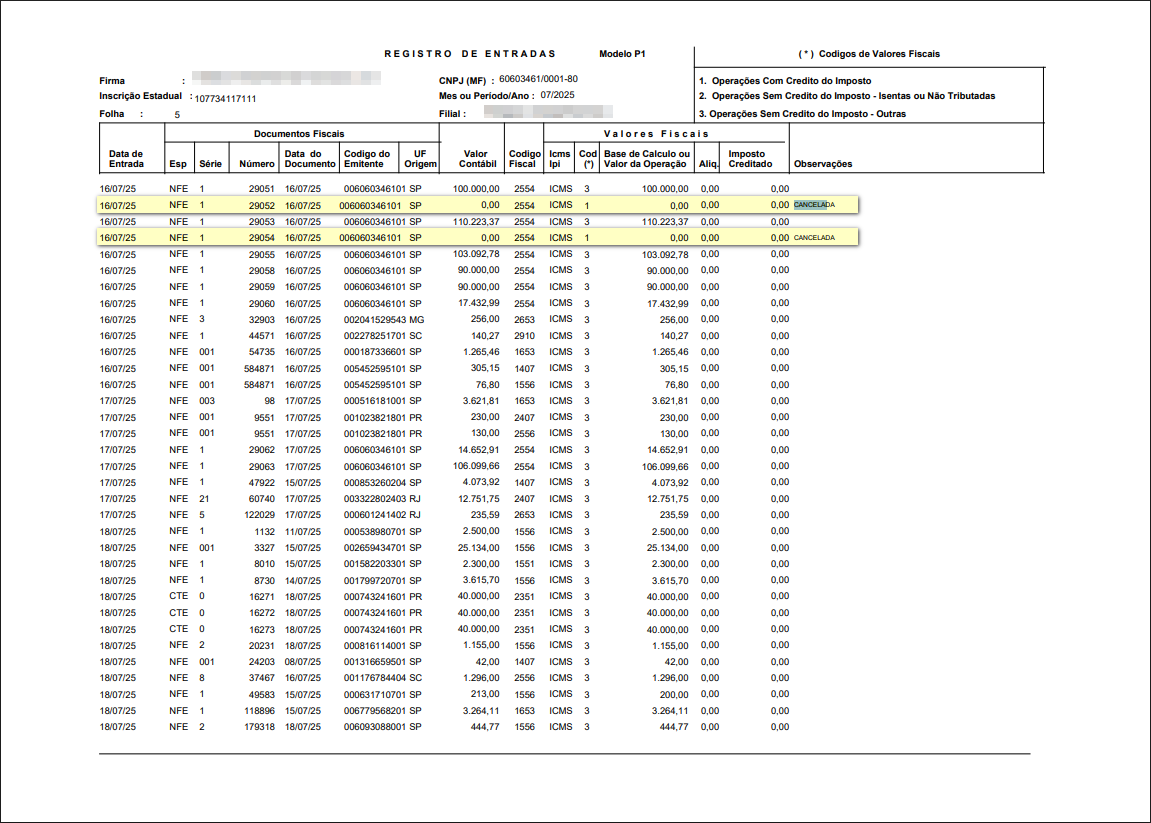This screenshot has height=823, width=1151.
Task: Click document number 122029
Action: click(x=257, y=515)
